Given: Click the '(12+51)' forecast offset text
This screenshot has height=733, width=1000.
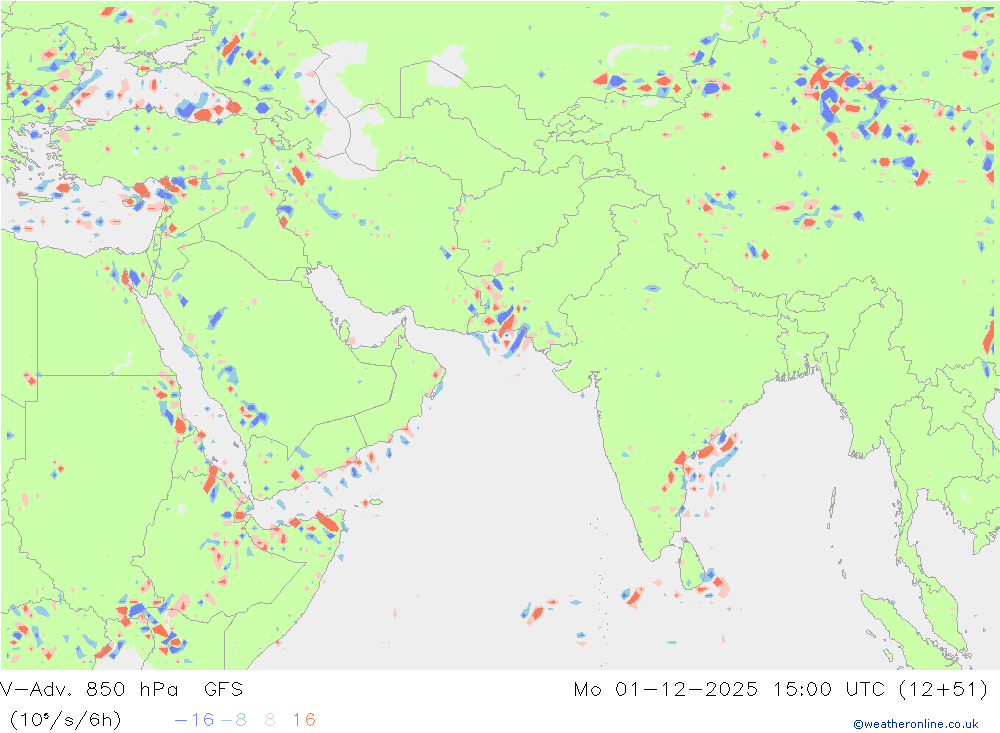Looking at the screenshot, I should 943,690.
